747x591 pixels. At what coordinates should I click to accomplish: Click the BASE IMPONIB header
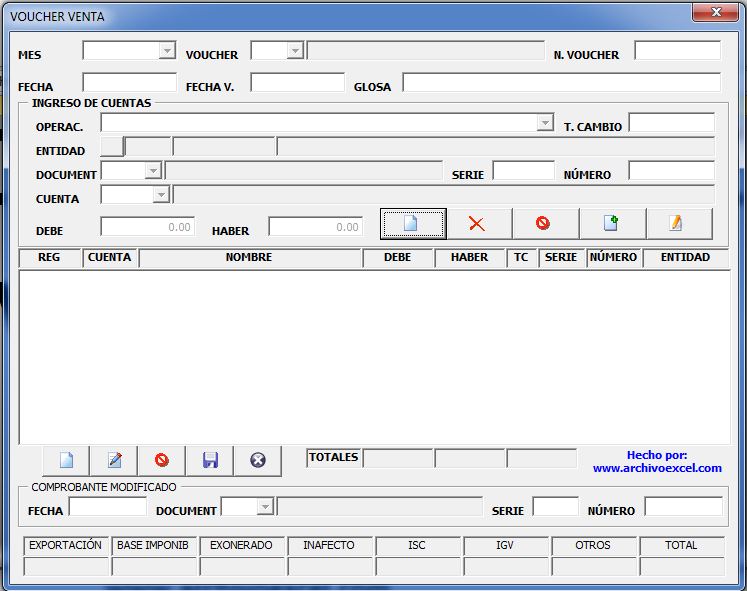point(153,546)
